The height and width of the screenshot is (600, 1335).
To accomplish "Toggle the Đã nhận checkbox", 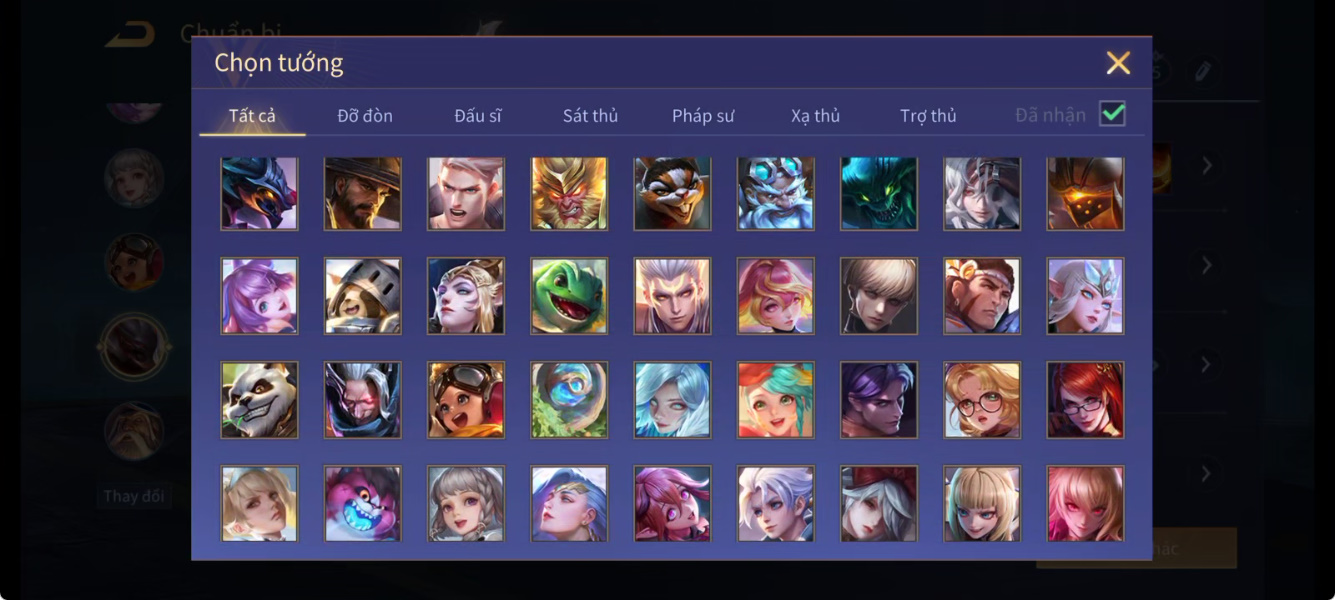I will pos(1112,114).
